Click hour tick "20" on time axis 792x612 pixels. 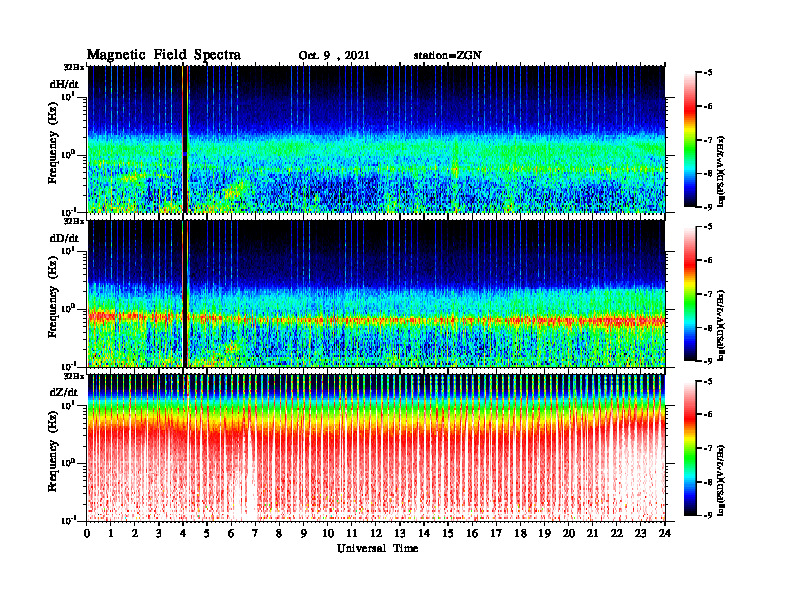point(569,534)
